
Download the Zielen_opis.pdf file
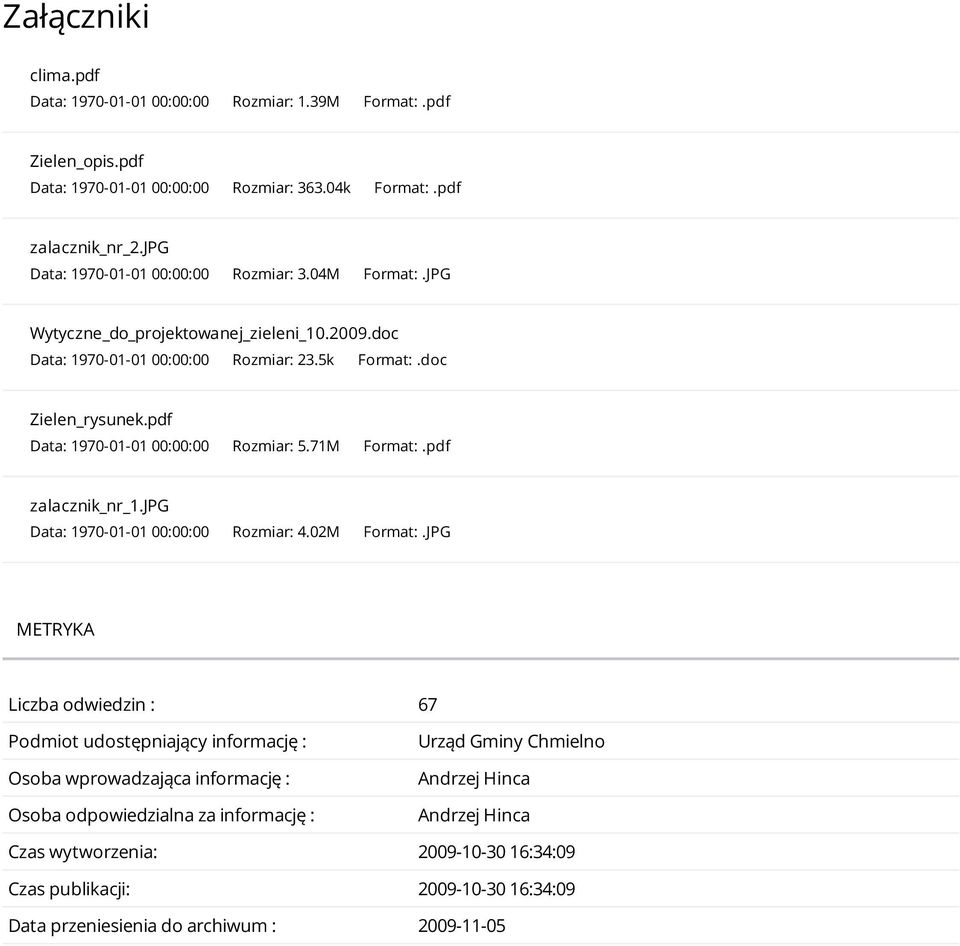[x=86, y=161]
